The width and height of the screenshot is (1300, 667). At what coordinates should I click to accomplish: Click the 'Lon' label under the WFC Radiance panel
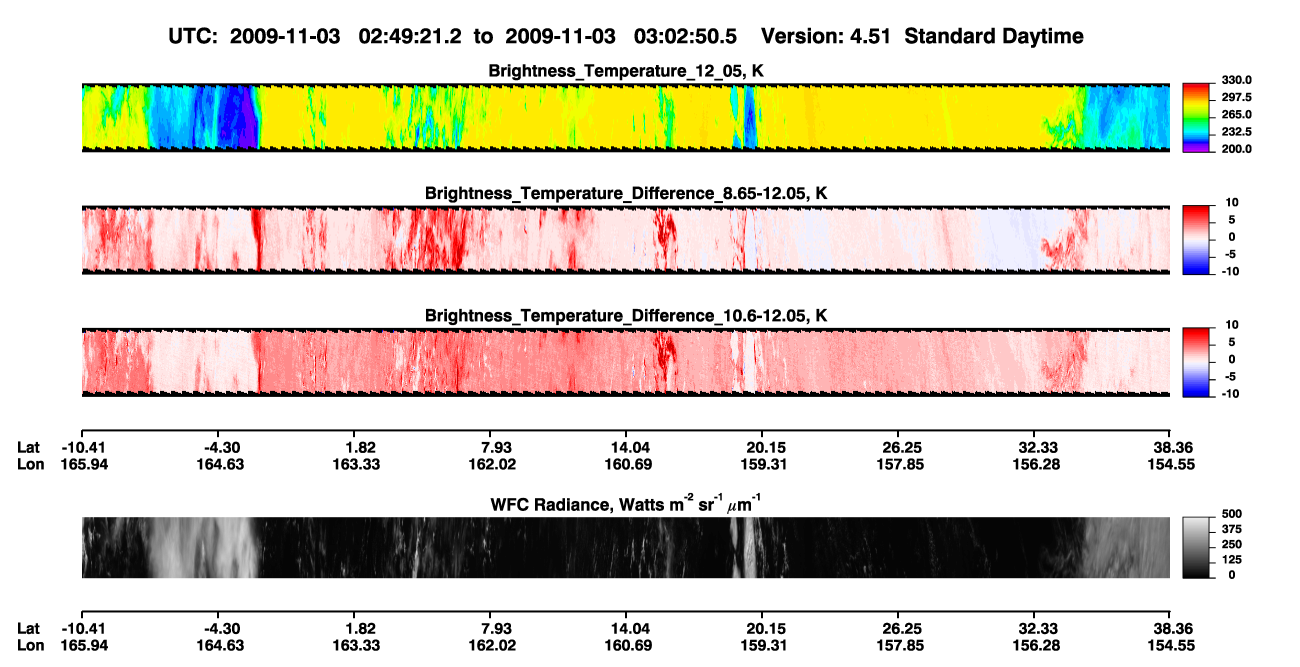coord(30,646)
